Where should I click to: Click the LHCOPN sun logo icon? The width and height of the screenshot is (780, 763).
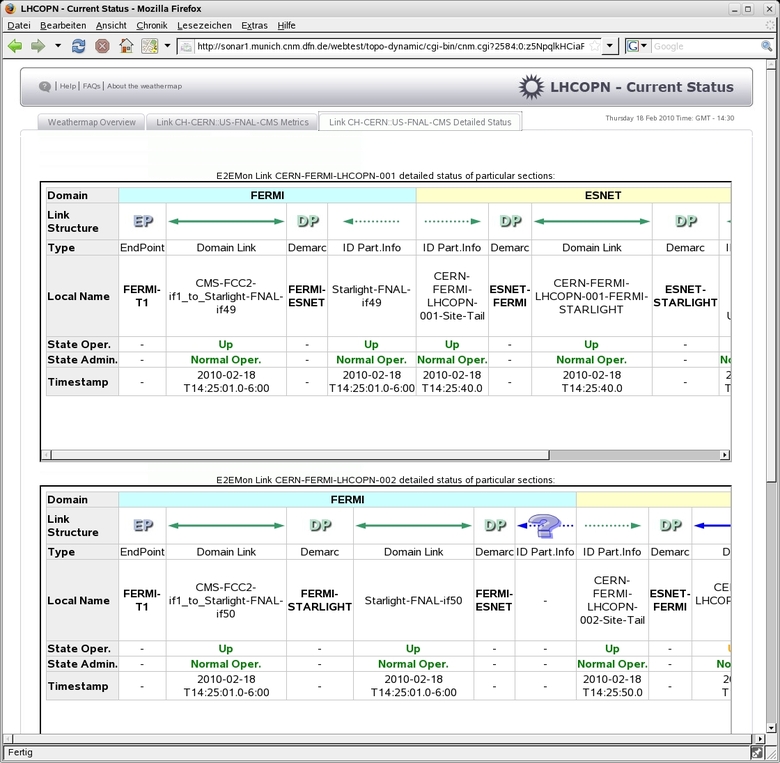click(x=531, y=87)
